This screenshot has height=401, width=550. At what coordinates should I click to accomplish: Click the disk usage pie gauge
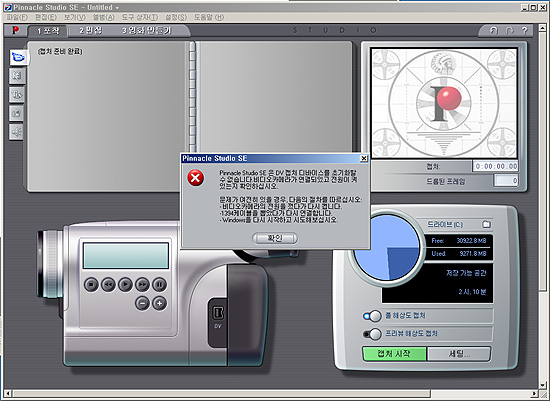(x=387, y=248)
